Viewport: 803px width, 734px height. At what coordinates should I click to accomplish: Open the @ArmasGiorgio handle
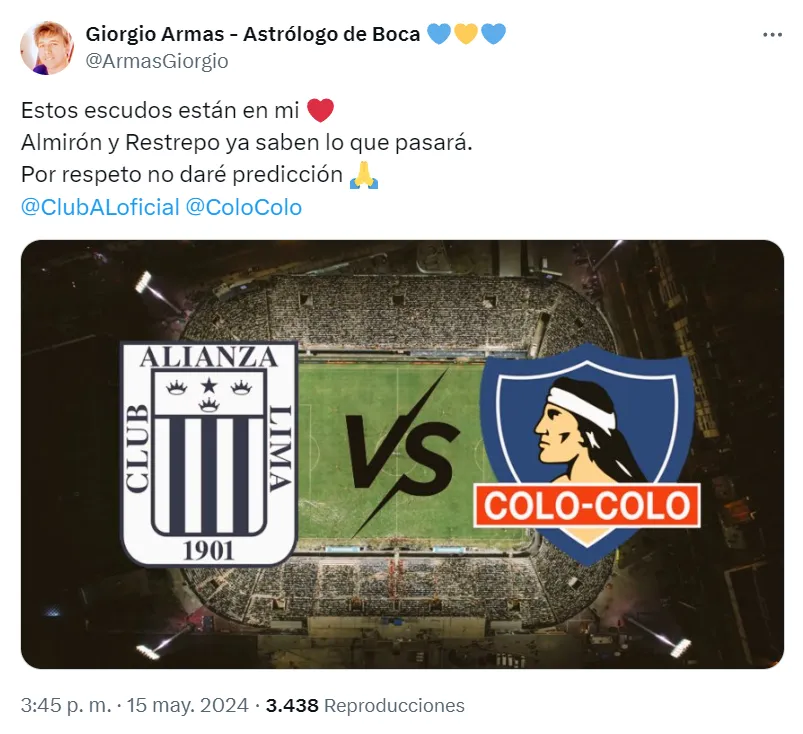point(157,61)
